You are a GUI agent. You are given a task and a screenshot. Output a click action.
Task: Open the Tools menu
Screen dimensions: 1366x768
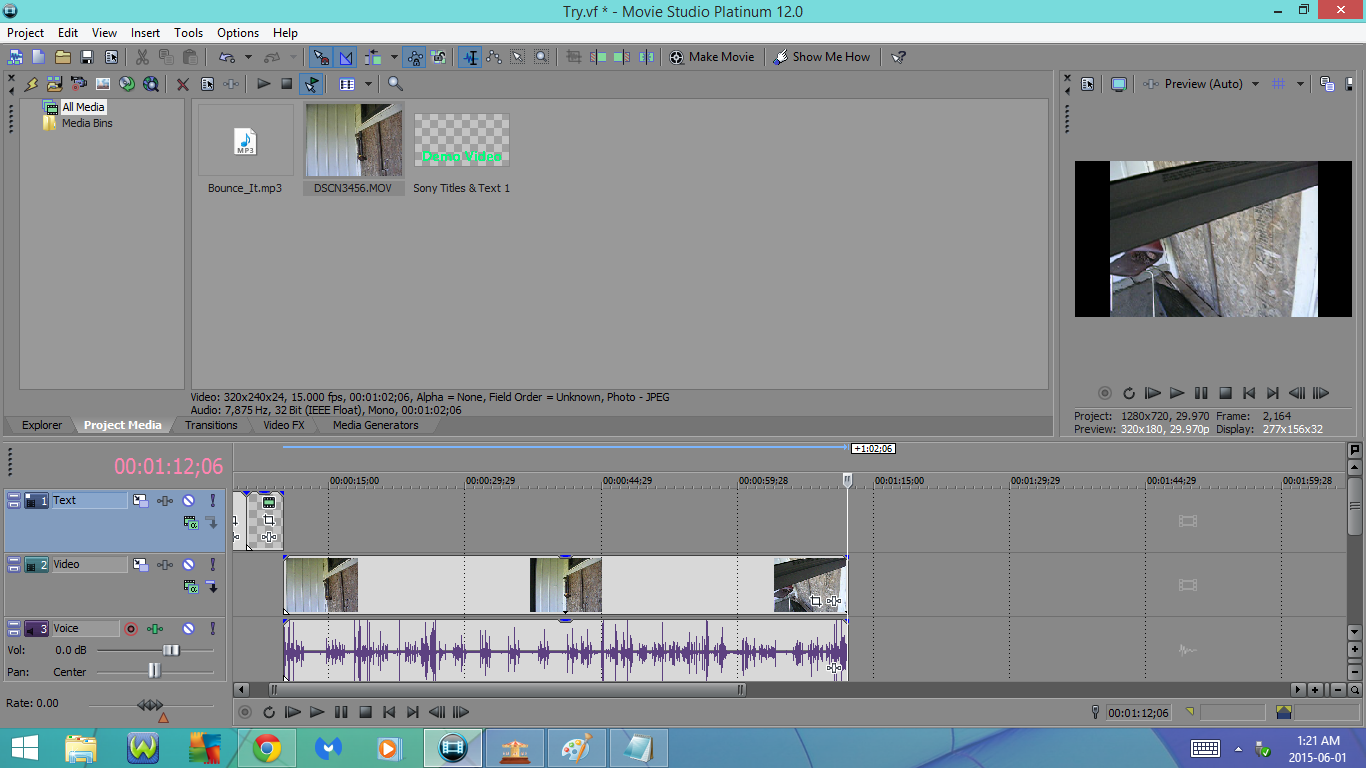tap(188, 33)
